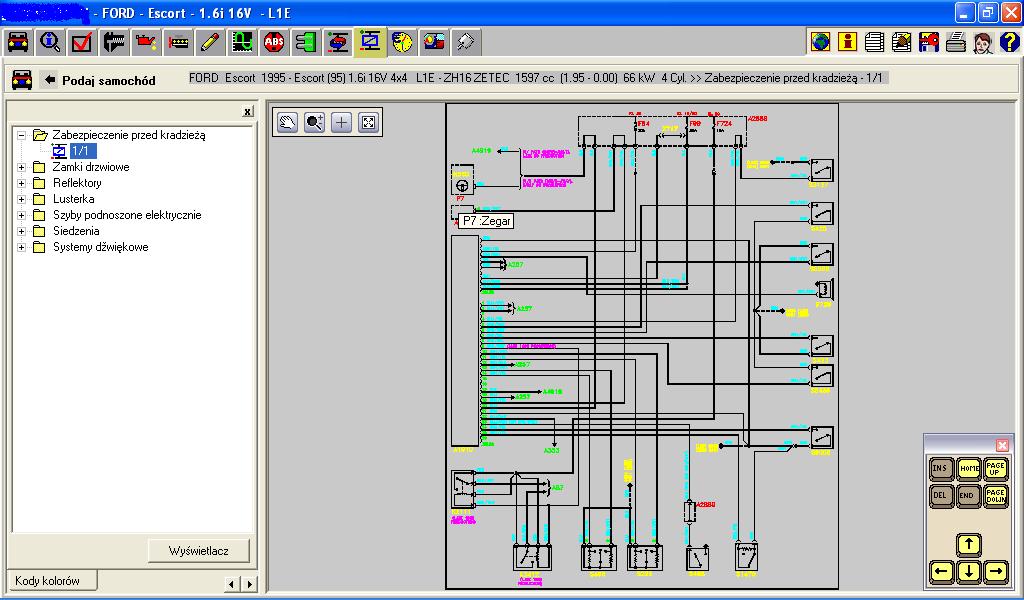Select the Siedzenia tree item

pyautogui.click(x=76, y=231)
